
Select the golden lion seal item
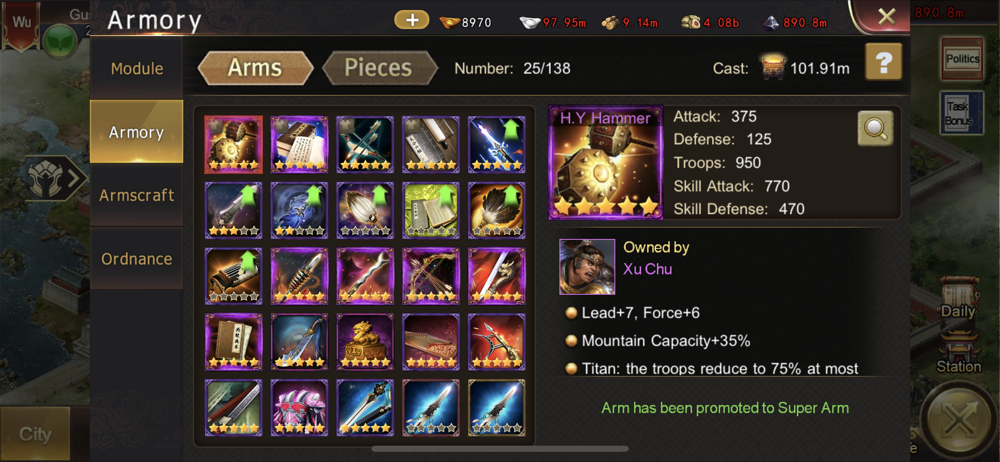[x=365, y=342]
